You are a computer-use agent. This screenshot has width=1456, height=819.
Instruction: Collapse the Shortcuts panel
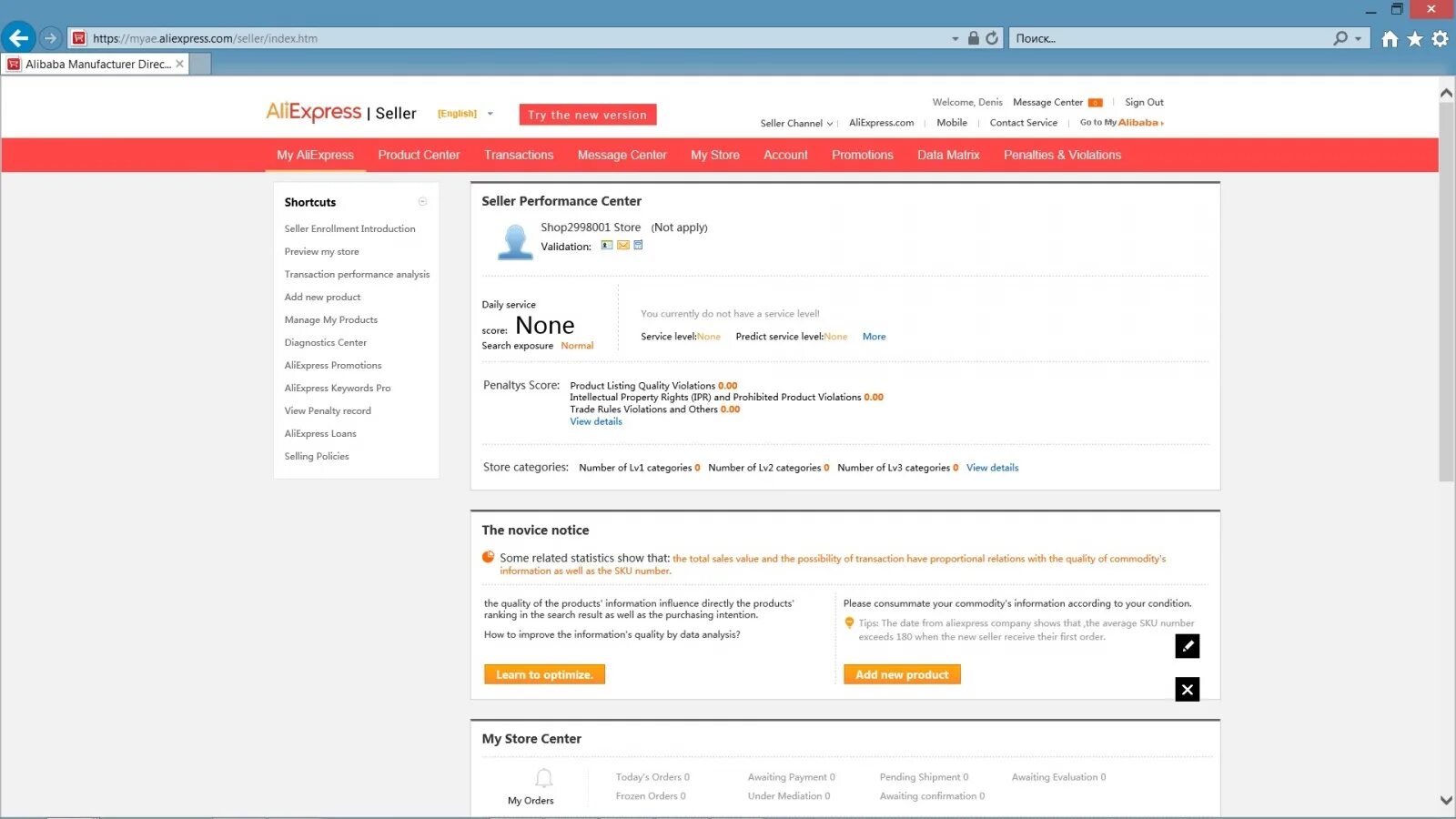(x=422, y=202)
